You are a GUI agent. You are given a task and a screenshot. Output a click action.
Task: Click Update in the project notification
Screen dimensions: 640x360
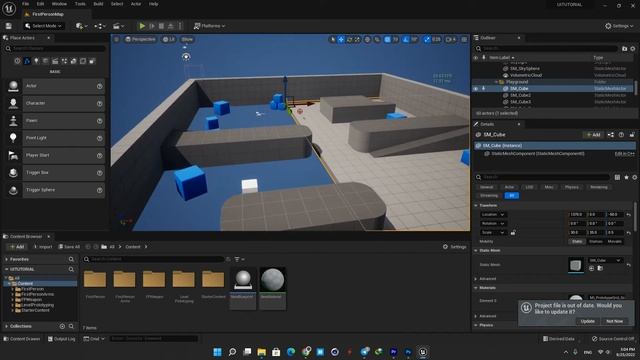587,321
